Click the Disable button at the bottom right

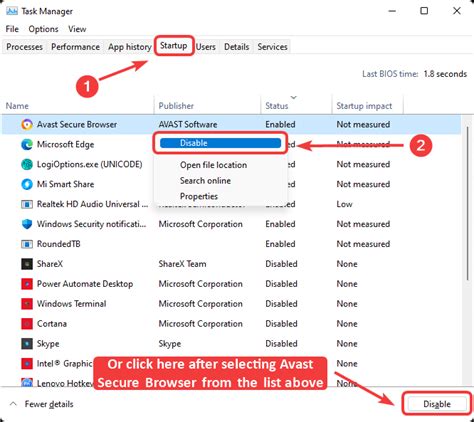437,404
